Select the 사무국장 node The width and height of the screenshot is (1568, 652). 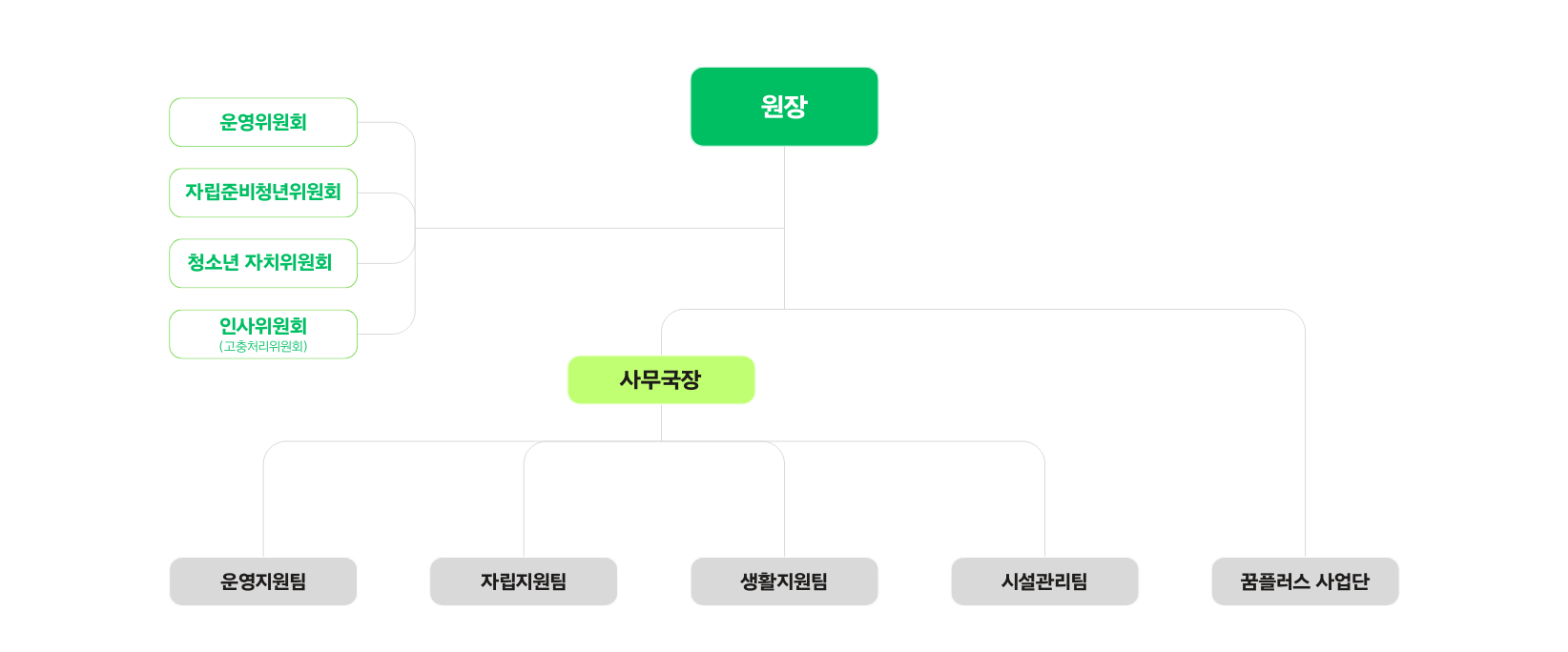coord(661,380)
